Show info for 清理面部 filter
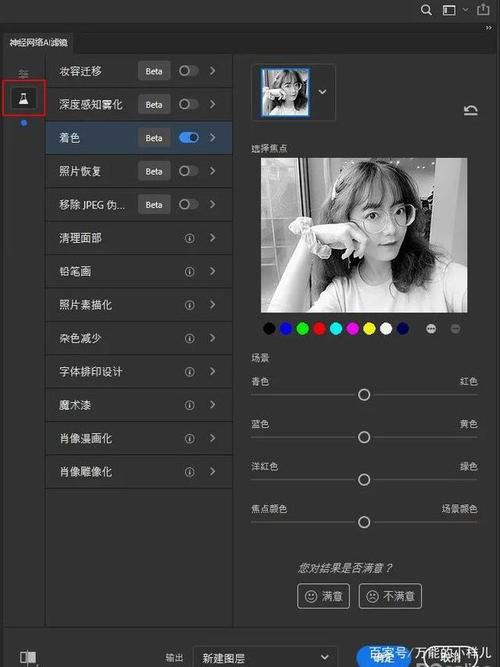The image size is (500, 667). tap(189, 238)
